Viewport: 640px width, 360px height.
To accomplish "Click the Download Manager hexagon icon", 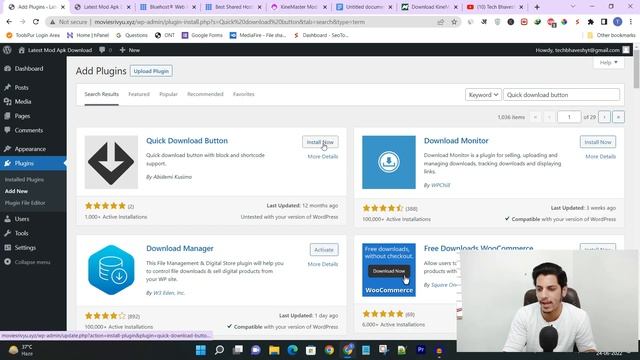I will [x=111, y=270].
